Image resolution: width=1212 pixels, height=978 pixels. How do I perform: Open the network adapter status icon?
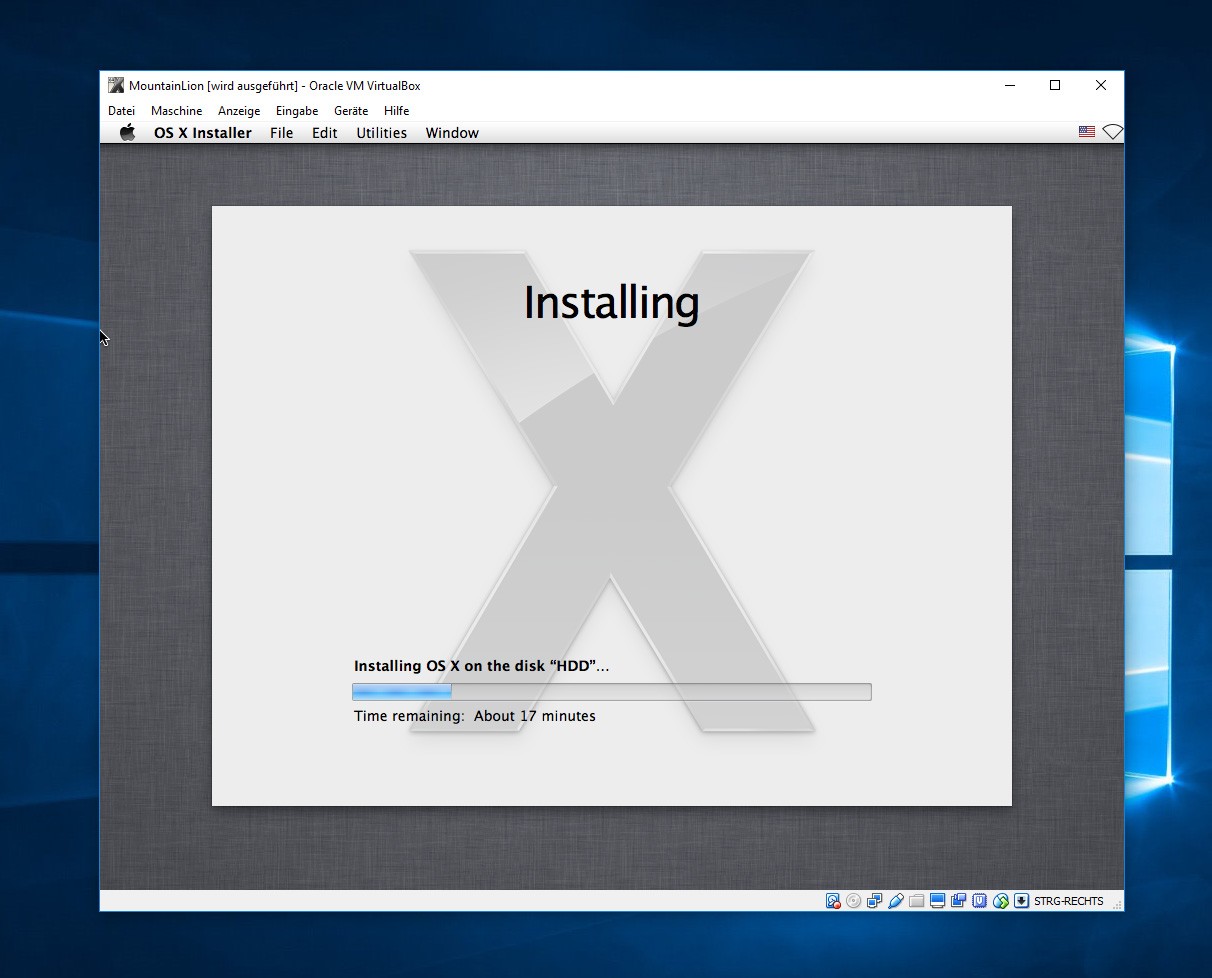click(875, 901)
